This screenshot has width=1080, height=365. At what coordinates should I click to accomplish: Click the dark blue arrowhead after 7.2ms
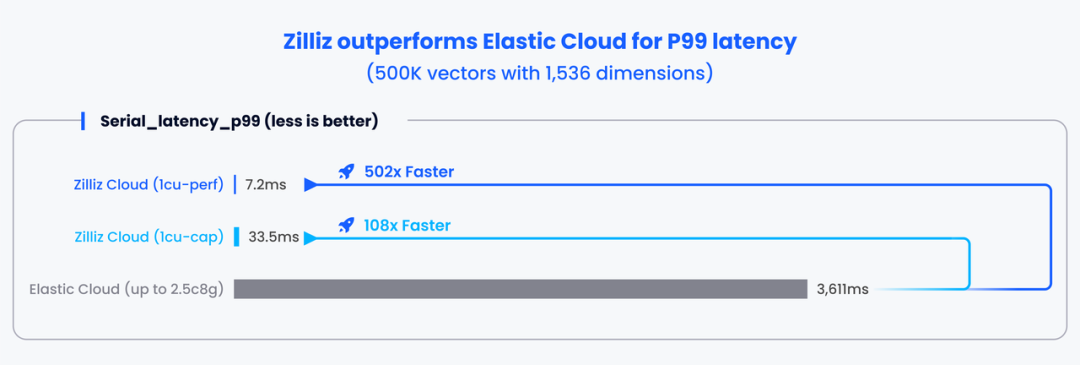tap(311, 185)
